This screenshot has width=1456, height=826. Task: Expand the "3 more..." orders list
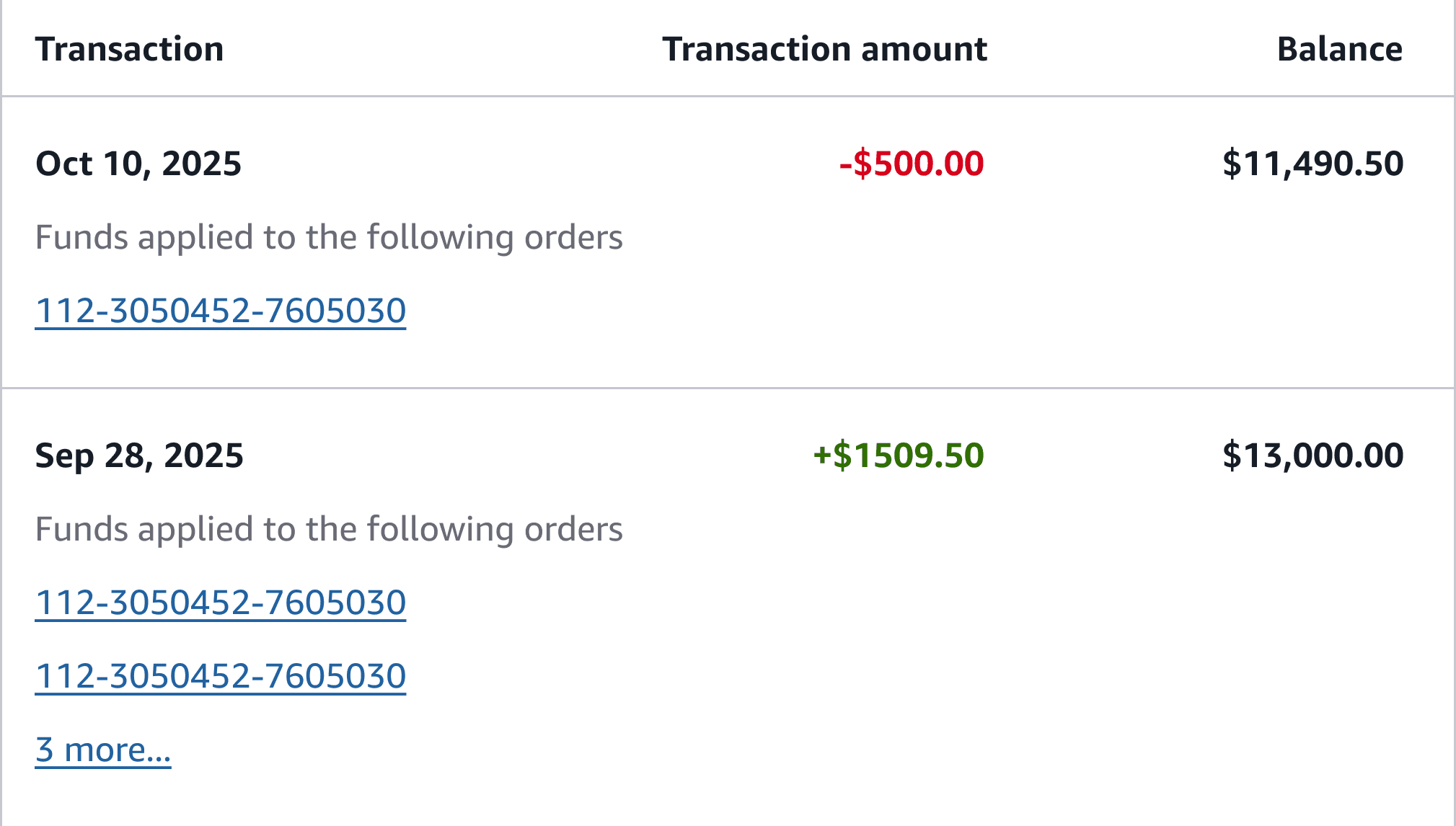tap(103, 750)
